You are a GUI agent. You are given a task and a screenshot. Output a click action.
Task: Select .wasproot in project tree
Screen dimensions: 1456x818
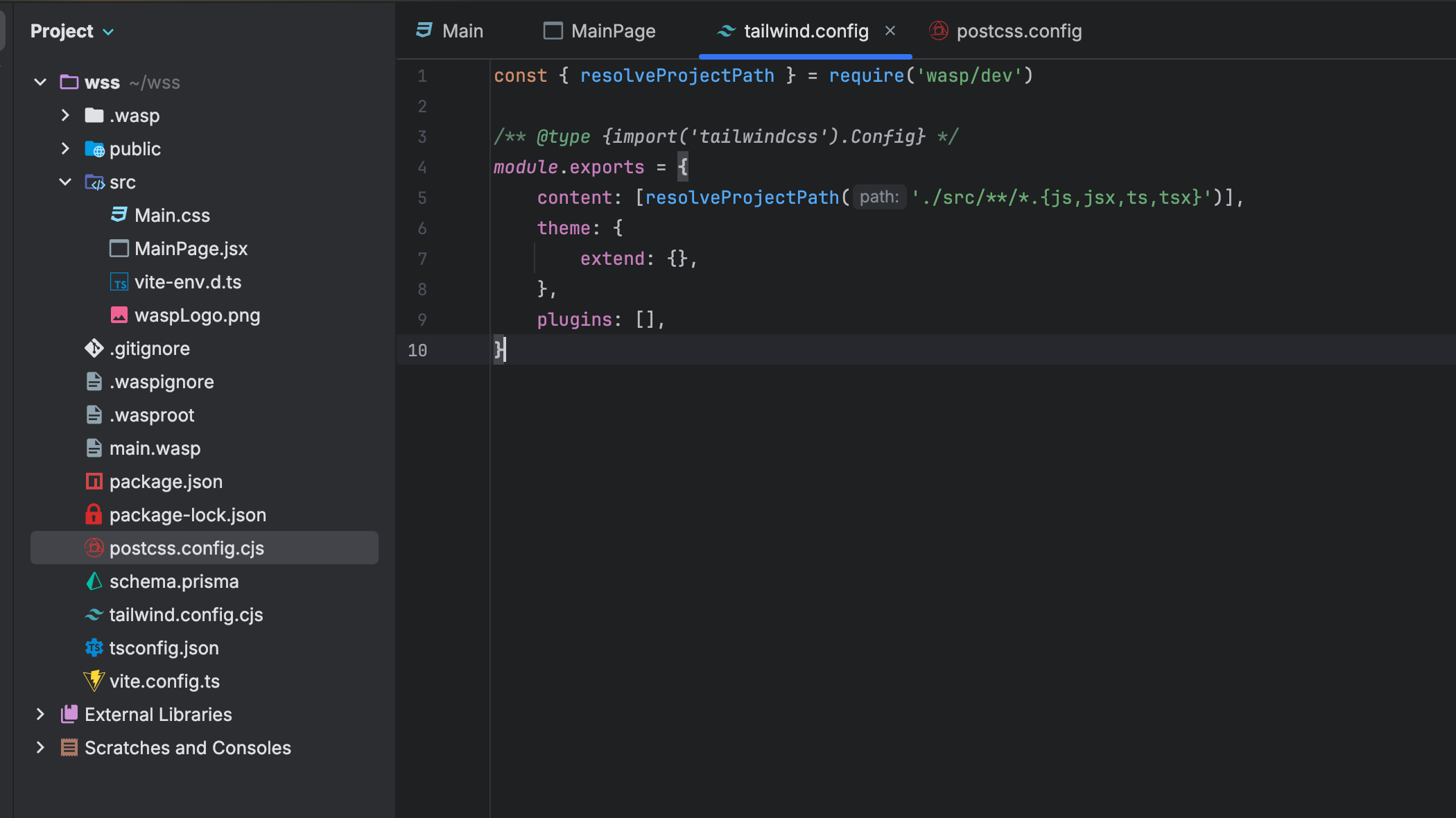click(205, 415)
